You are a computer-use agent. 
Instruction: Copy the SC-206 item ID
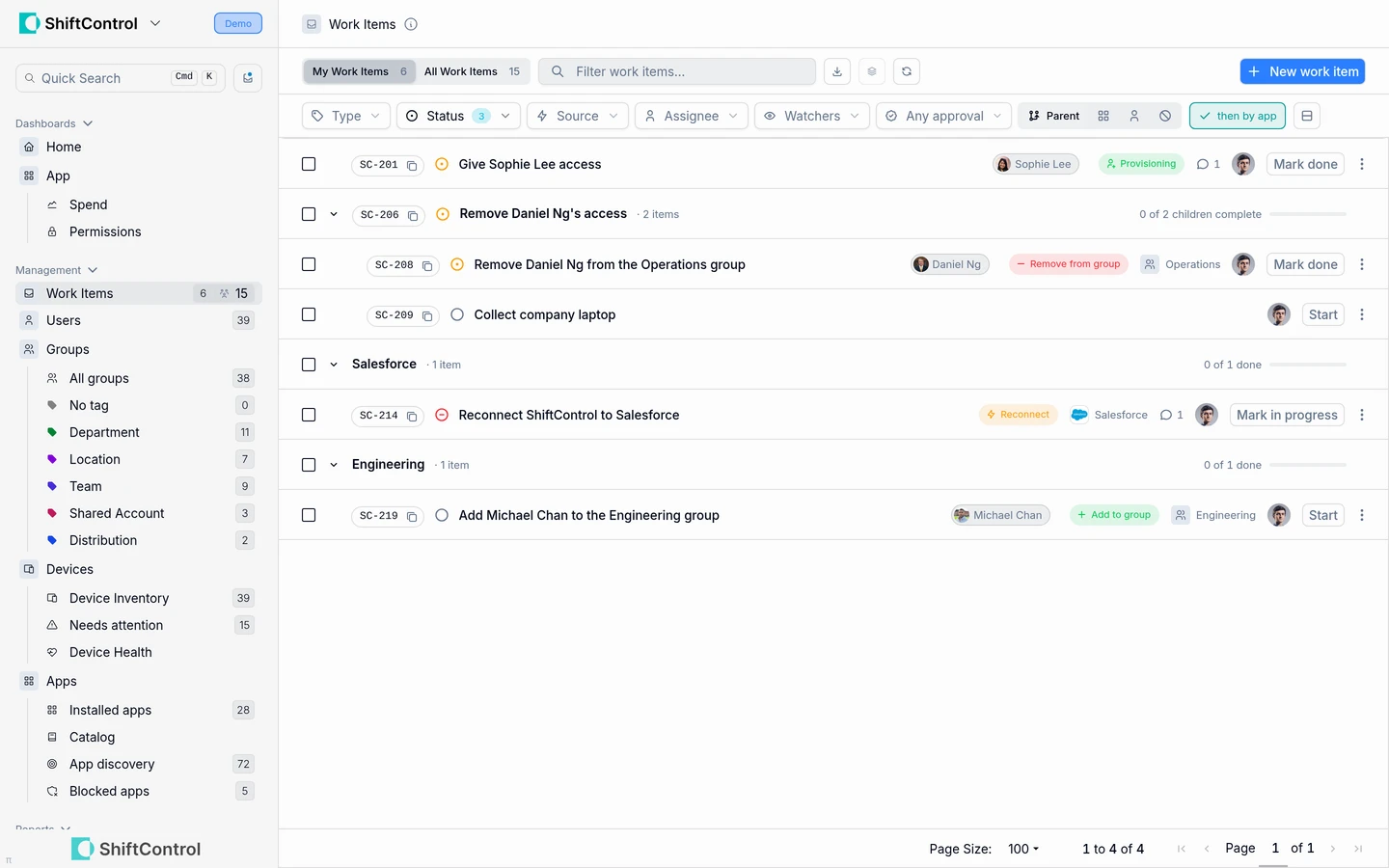coord(413,215)
